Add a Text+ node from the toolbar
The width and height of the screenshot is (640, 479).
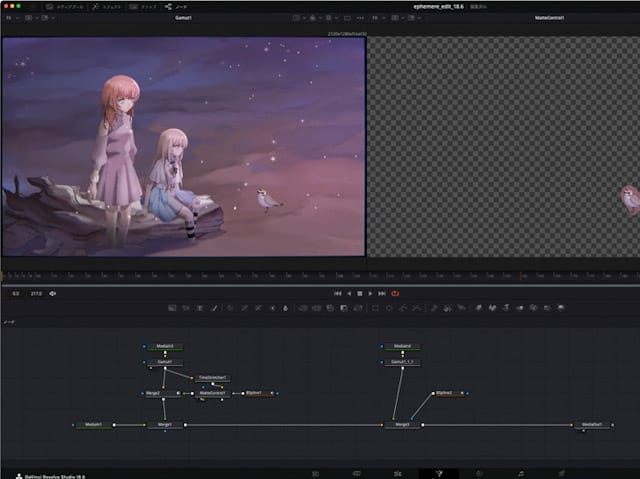click(x=200, y=308)
